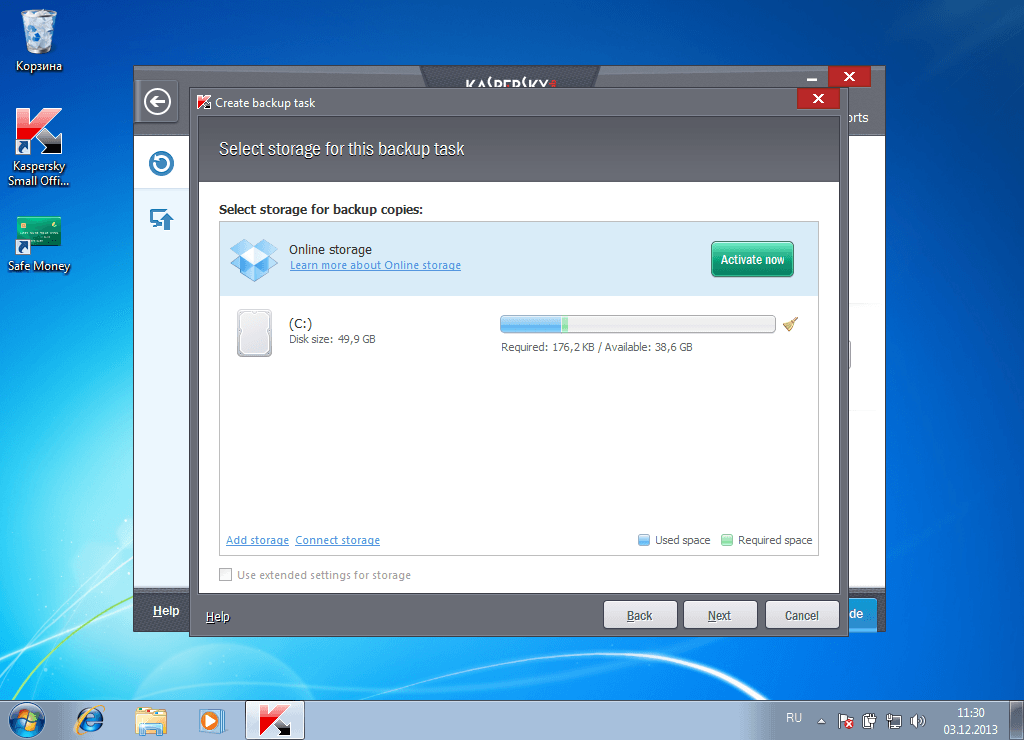Open the backup upload-arrow sidebar icon

tap(161, 219)
